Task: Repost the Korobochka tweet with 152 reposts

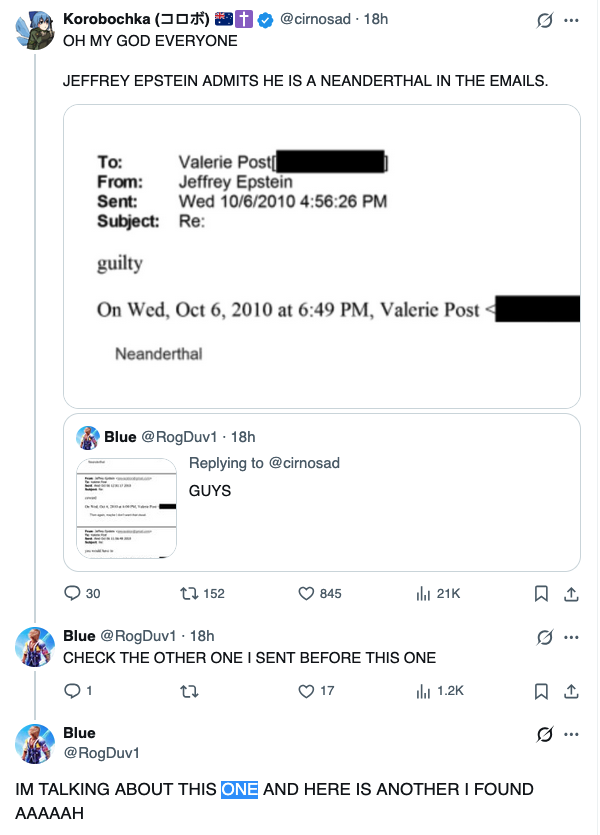Action: pyautogui.click(x=188, y=593)
